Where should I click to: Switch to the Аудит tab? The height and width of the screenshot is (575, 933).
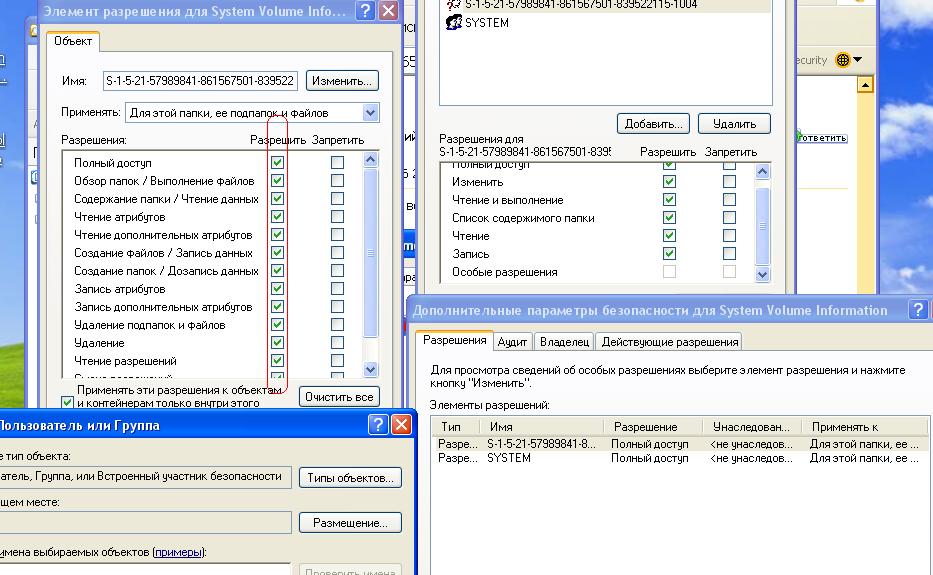512,342
